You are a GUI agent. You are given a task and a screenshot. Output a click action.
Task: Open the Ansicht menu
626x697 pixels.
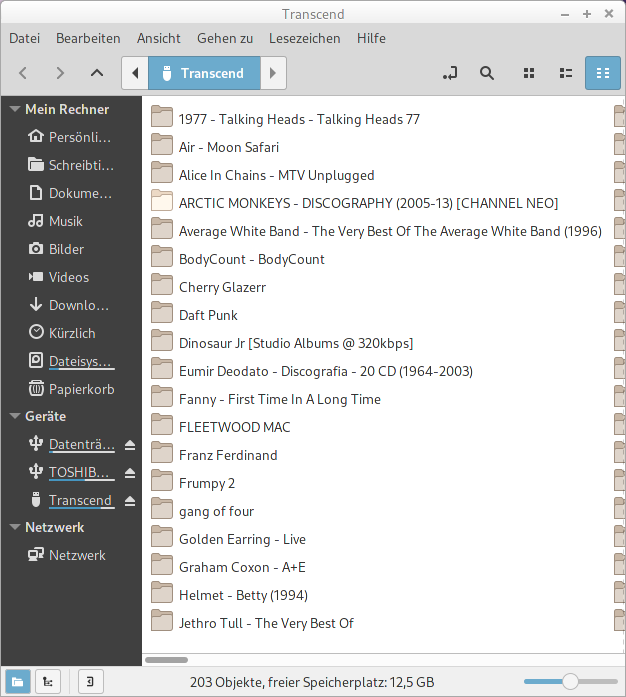159,38
